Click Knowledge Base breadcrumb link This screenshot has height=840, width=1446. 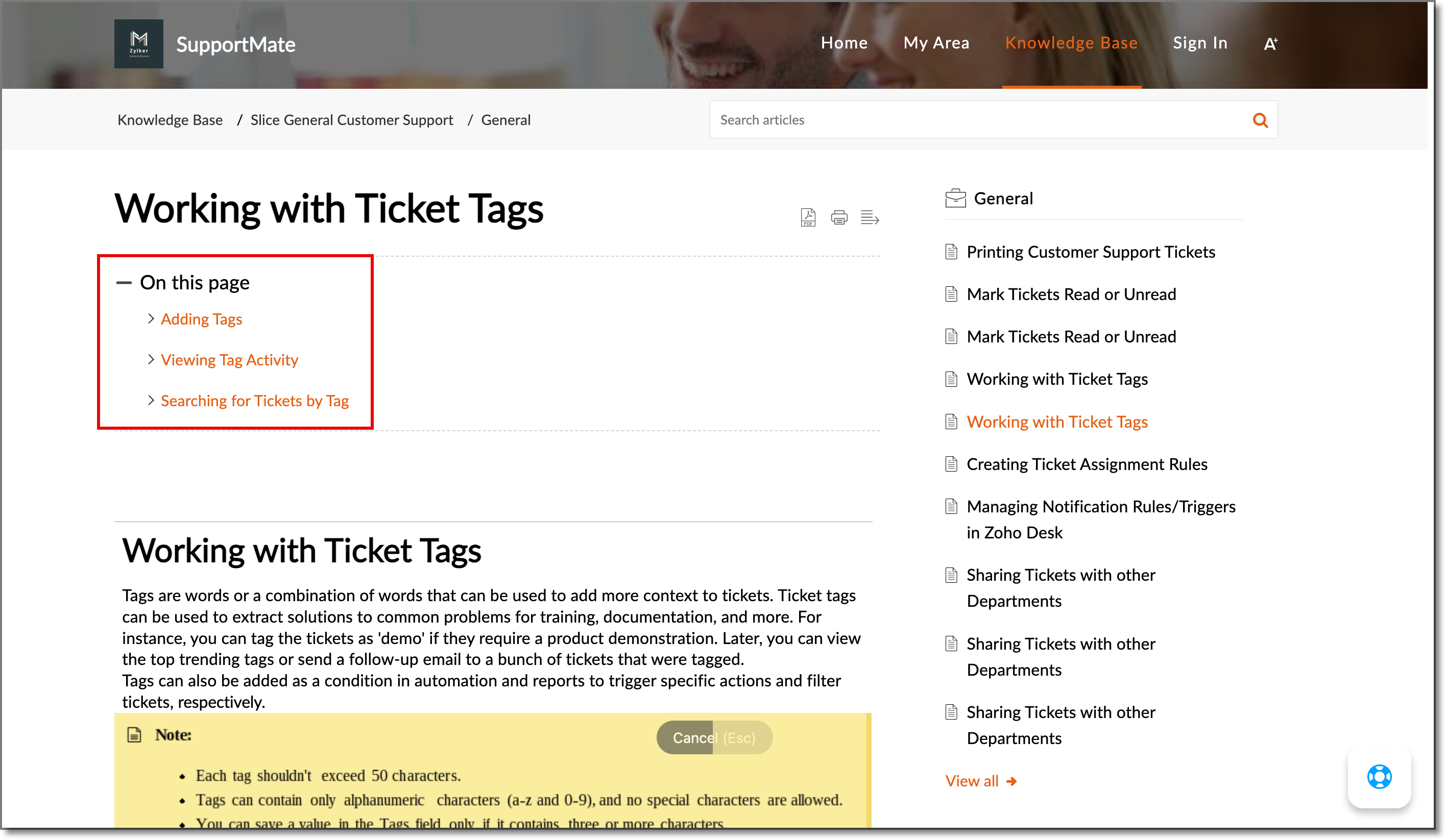(x=170, y=120)
